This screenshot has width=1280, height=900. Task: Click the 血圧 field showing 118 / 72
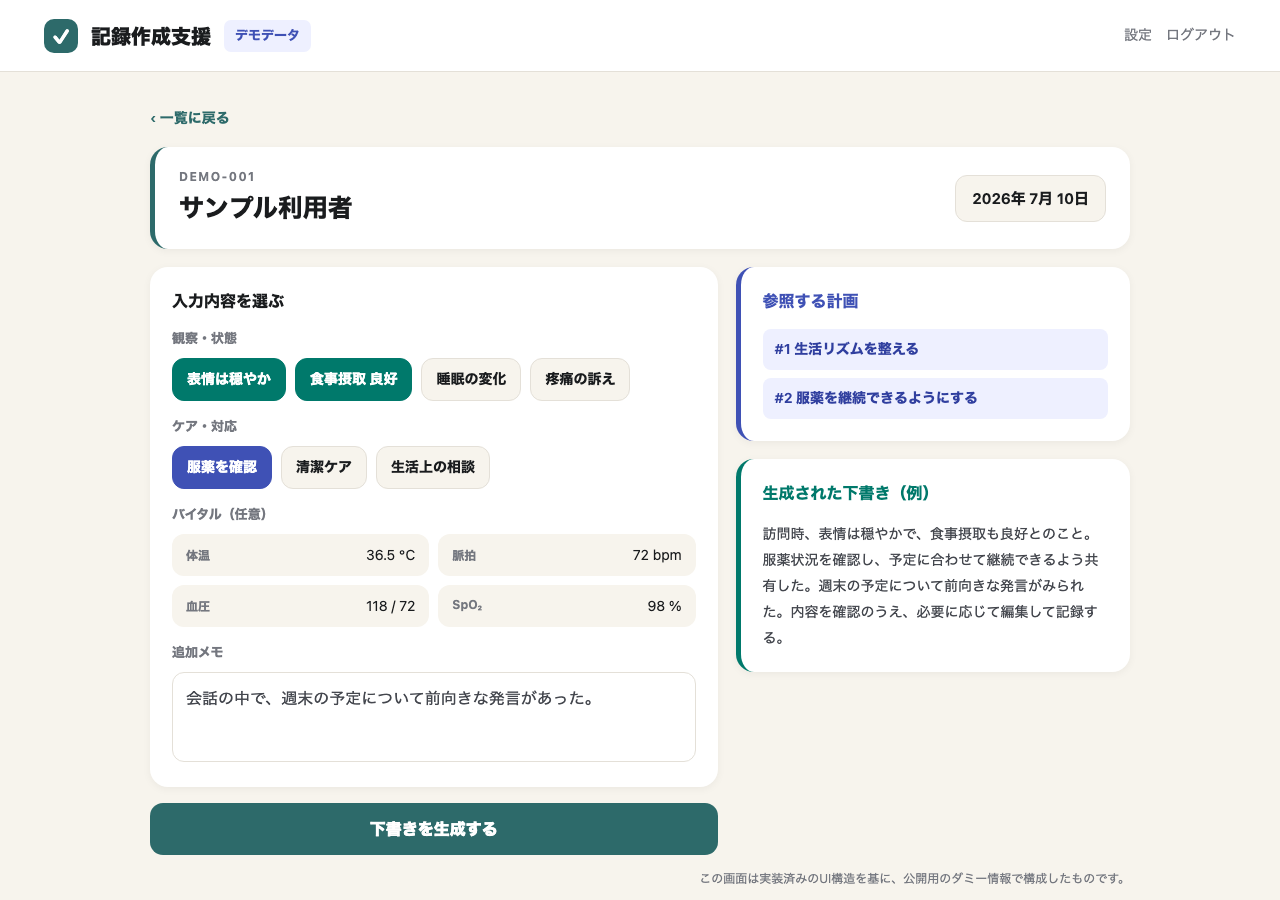(x=300, y=606)
